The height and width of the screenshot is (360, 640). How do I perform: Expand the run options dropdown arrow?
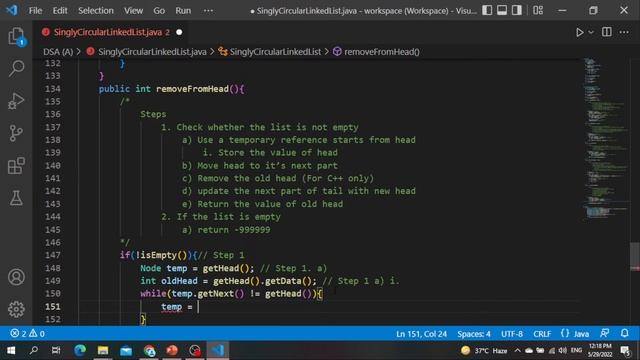click(x=591, y=32)
